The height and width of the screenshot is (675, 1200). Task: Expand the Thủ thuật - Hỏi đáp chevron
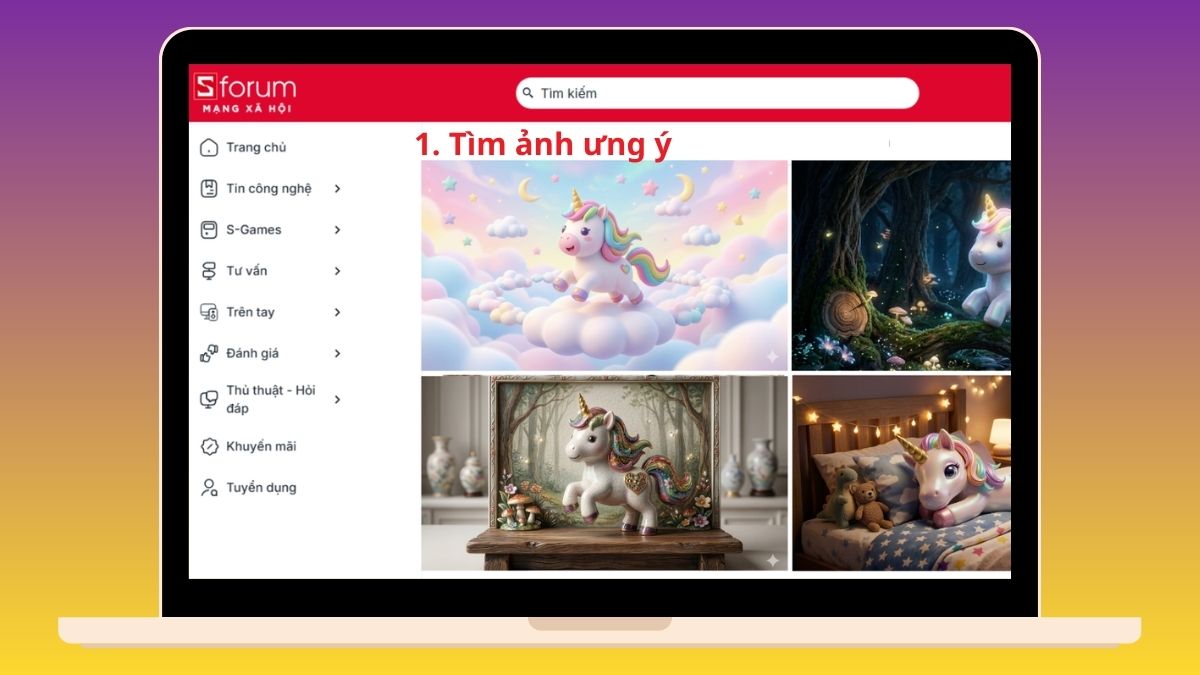click(338, 398)
